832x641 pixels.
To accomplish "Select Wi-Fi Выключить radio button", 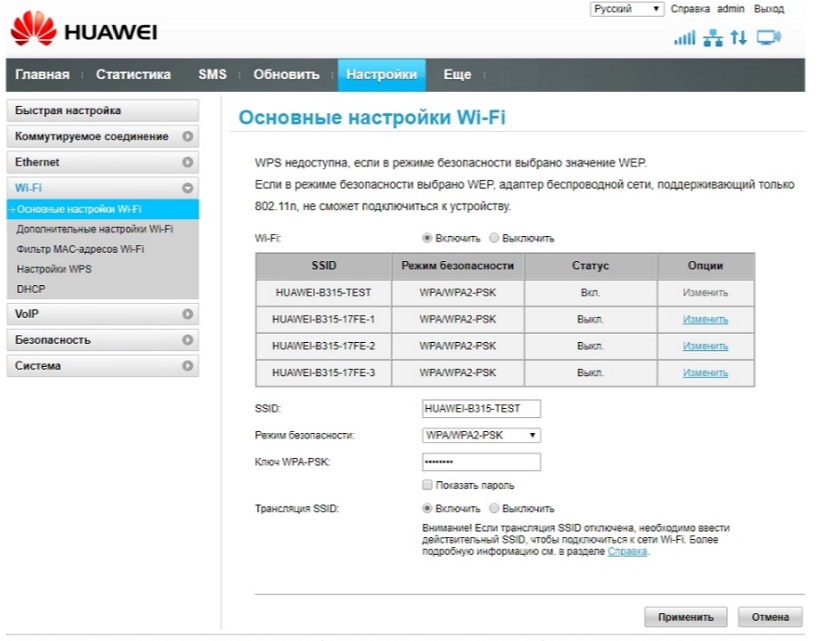I will coord(494,238).
